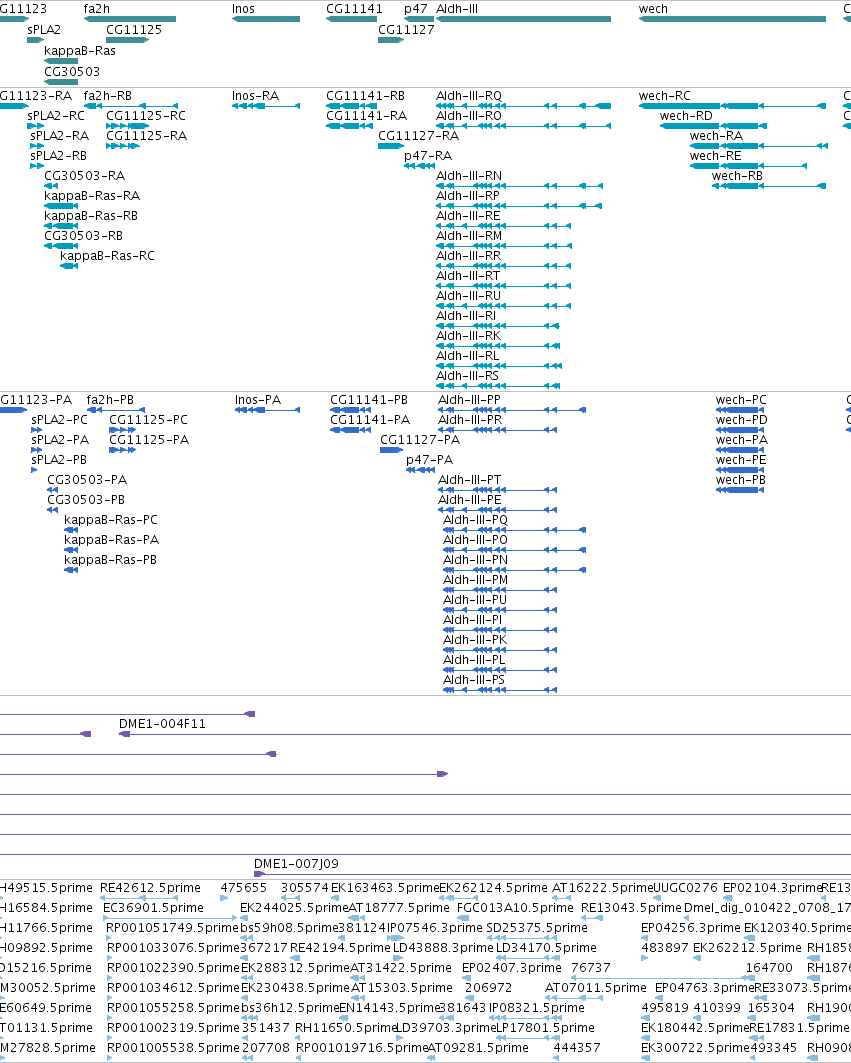Select transcript CG30503-RA
This screenshot has width=851, height=1063.
(x=85, y=176)
